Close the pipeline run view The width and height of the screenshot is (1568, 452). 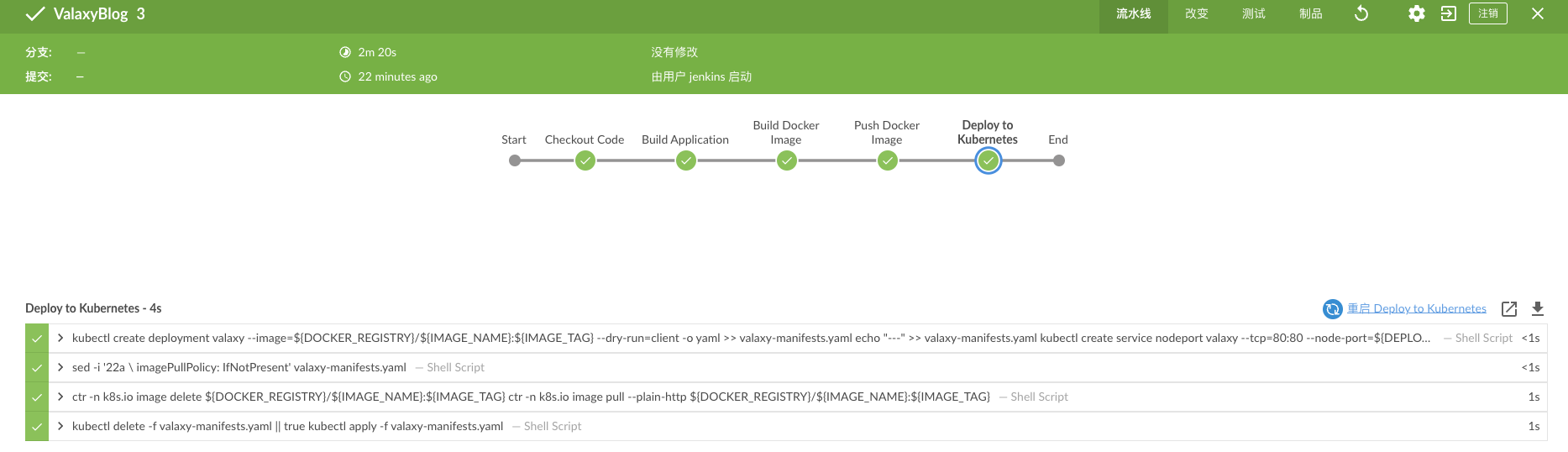point(1538,13)
